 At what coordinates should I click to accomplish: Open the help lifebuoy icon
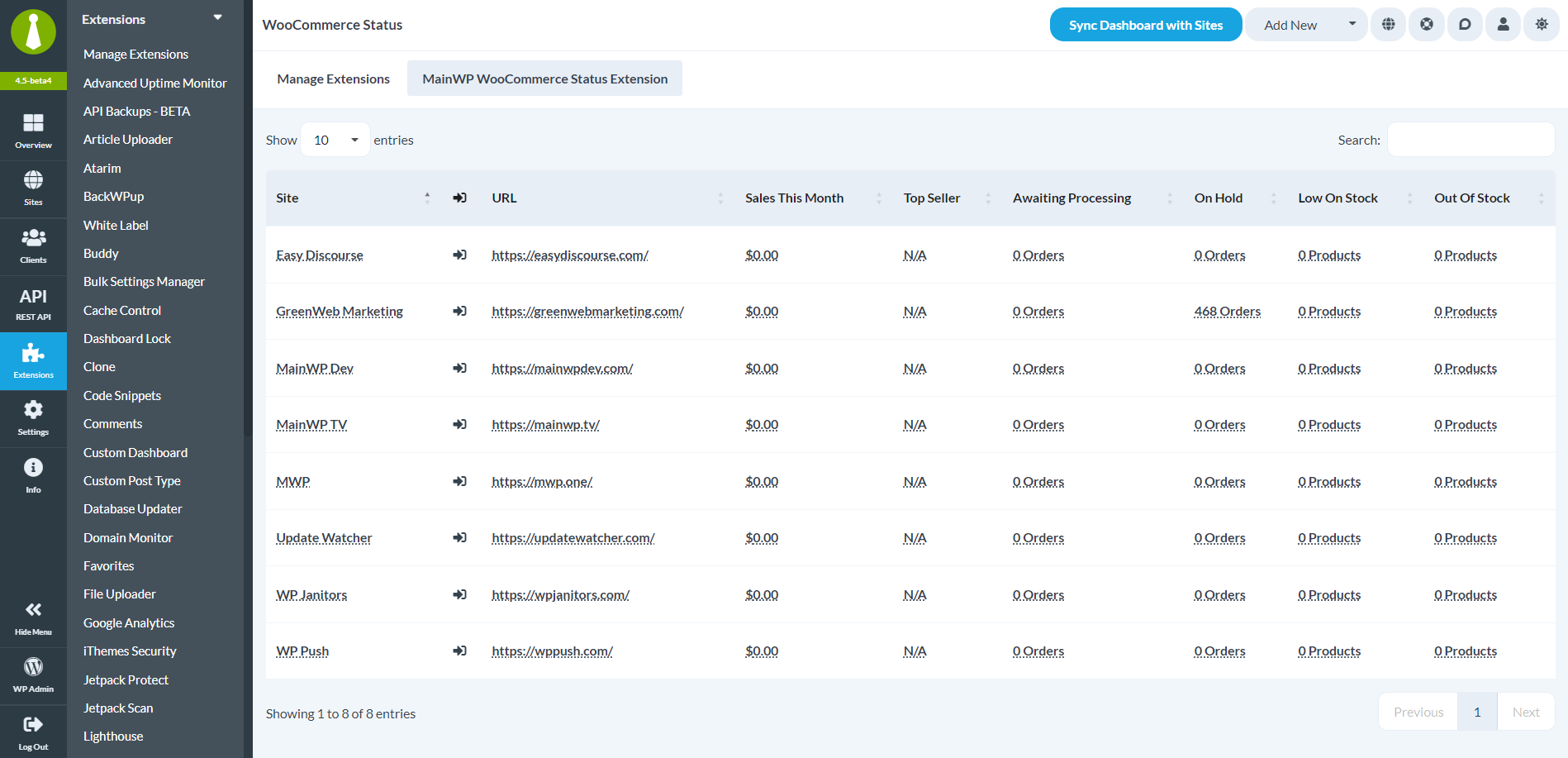point(1427,25)
